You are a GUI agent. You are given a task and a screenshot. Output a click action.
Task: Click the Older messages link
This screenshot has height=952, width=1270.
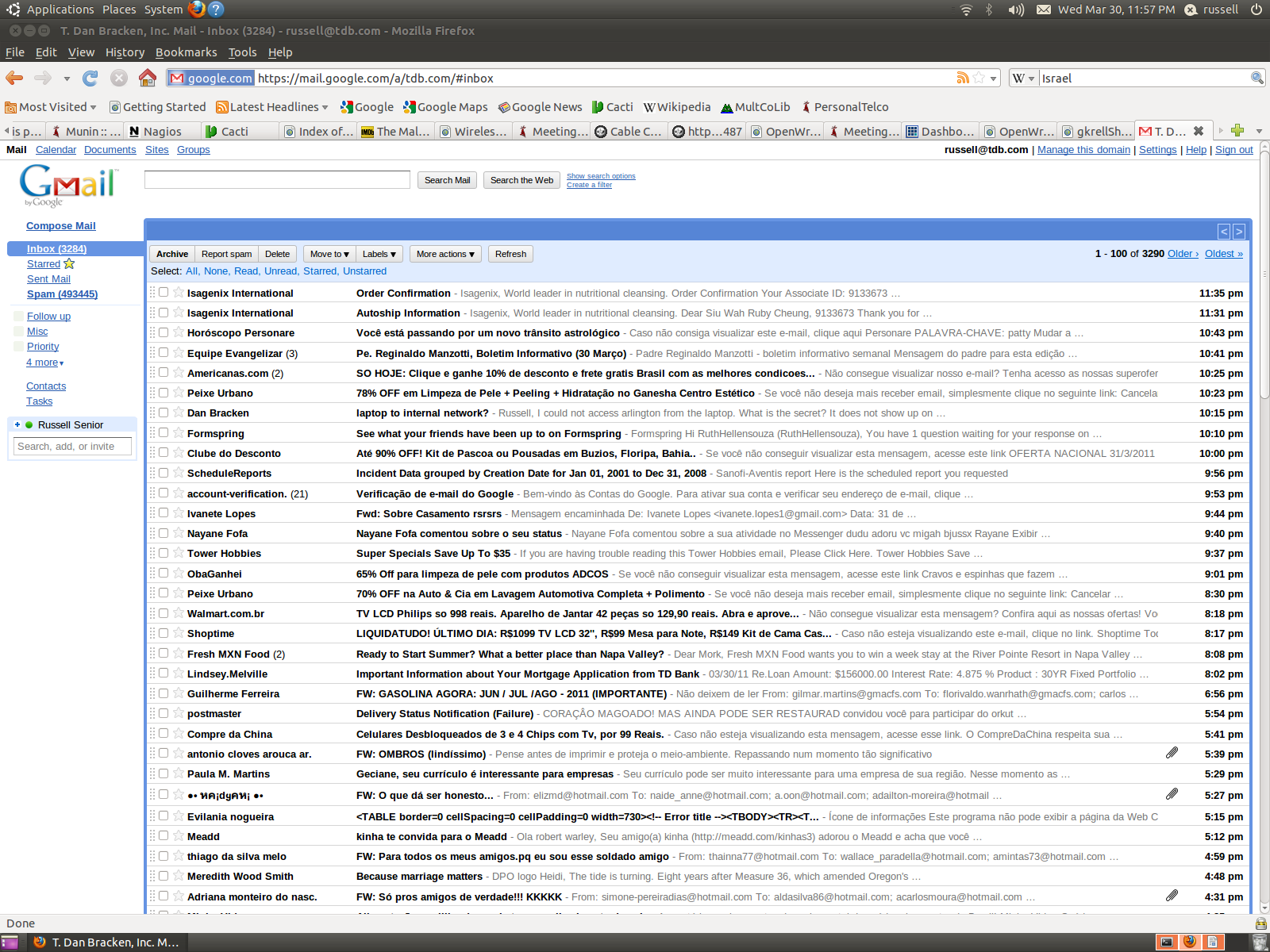[1183, 253]
